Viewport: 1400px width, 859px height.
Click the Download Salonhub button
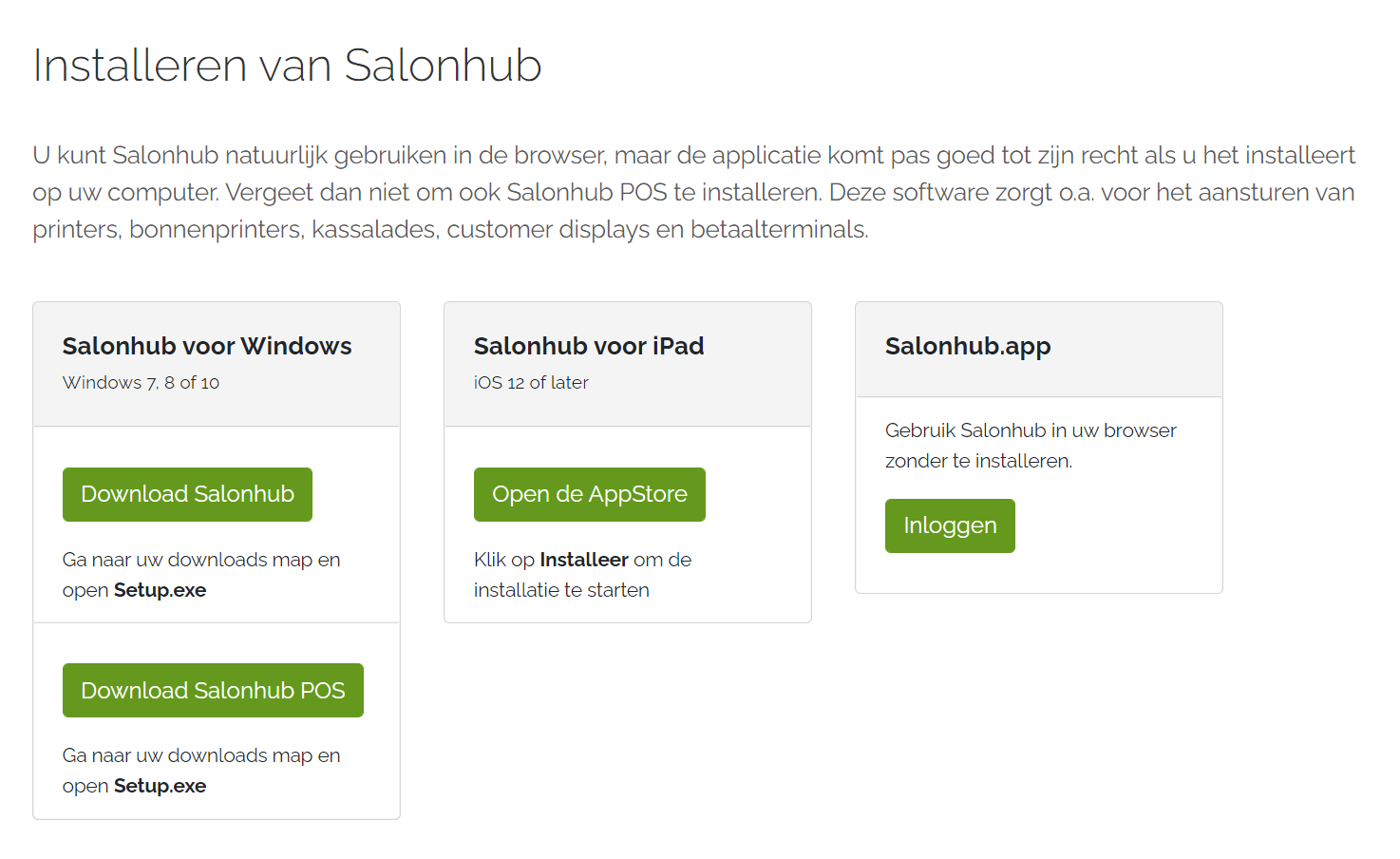(x=187, y=494)
